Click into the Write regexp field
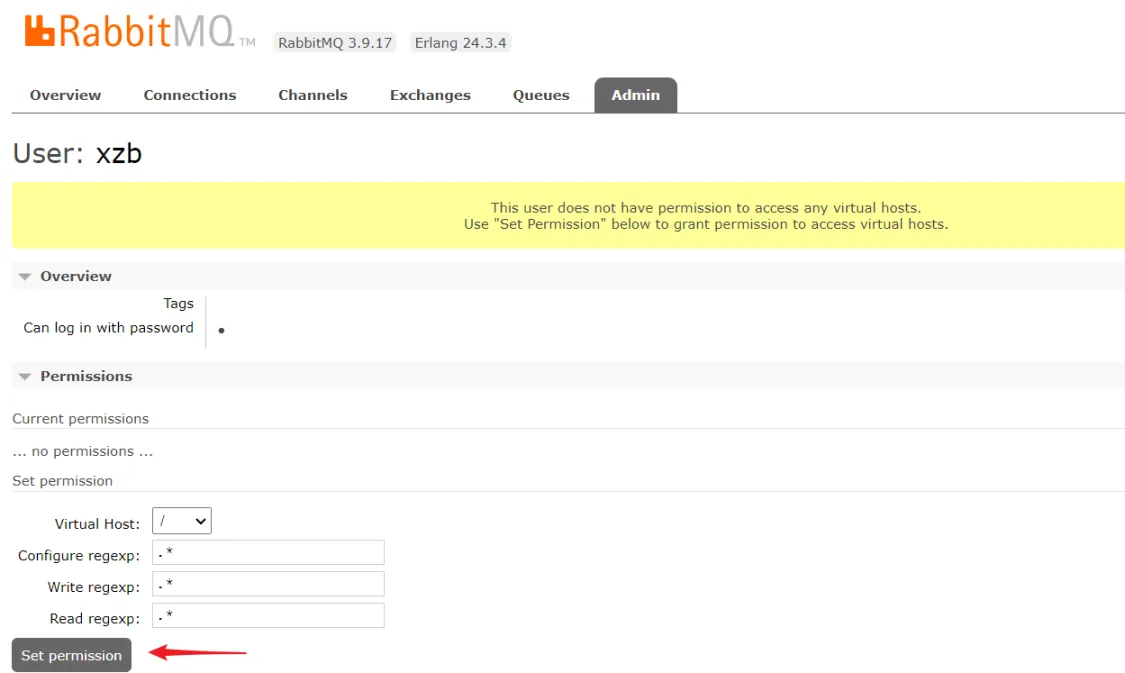Viewport: 1125px width, 673px height. 268,584
